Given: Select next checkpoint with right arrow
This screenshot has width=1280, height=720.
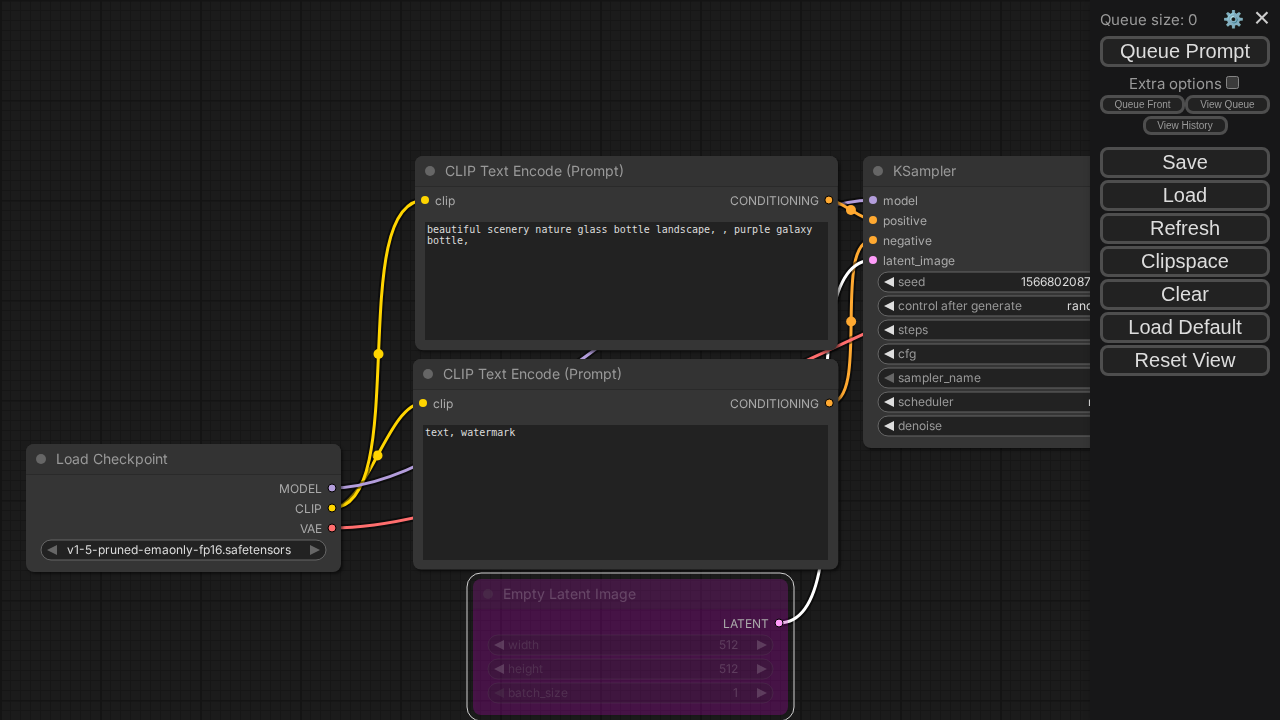Looking at the screenshot, I should tap(314, 550).
